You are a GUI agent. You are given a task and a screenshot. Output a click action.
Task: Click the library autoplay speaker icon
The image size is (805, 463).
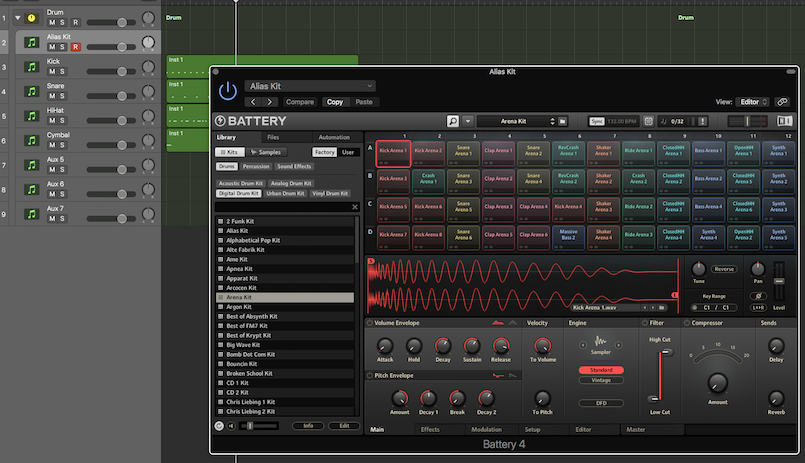point(232,426)
